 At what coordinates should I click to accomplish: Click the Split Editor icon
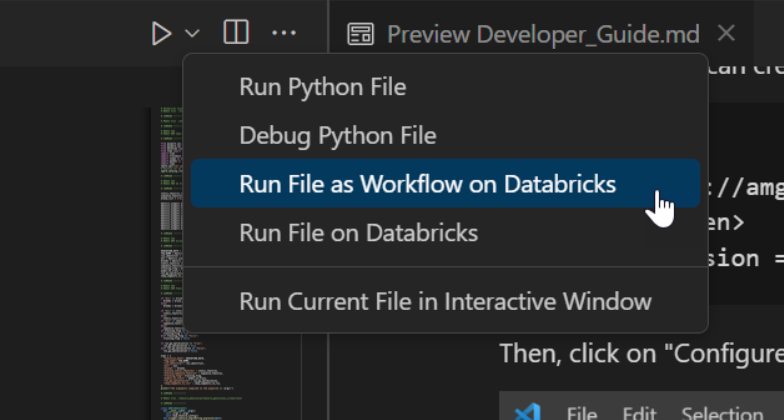(x=236, y=33)
